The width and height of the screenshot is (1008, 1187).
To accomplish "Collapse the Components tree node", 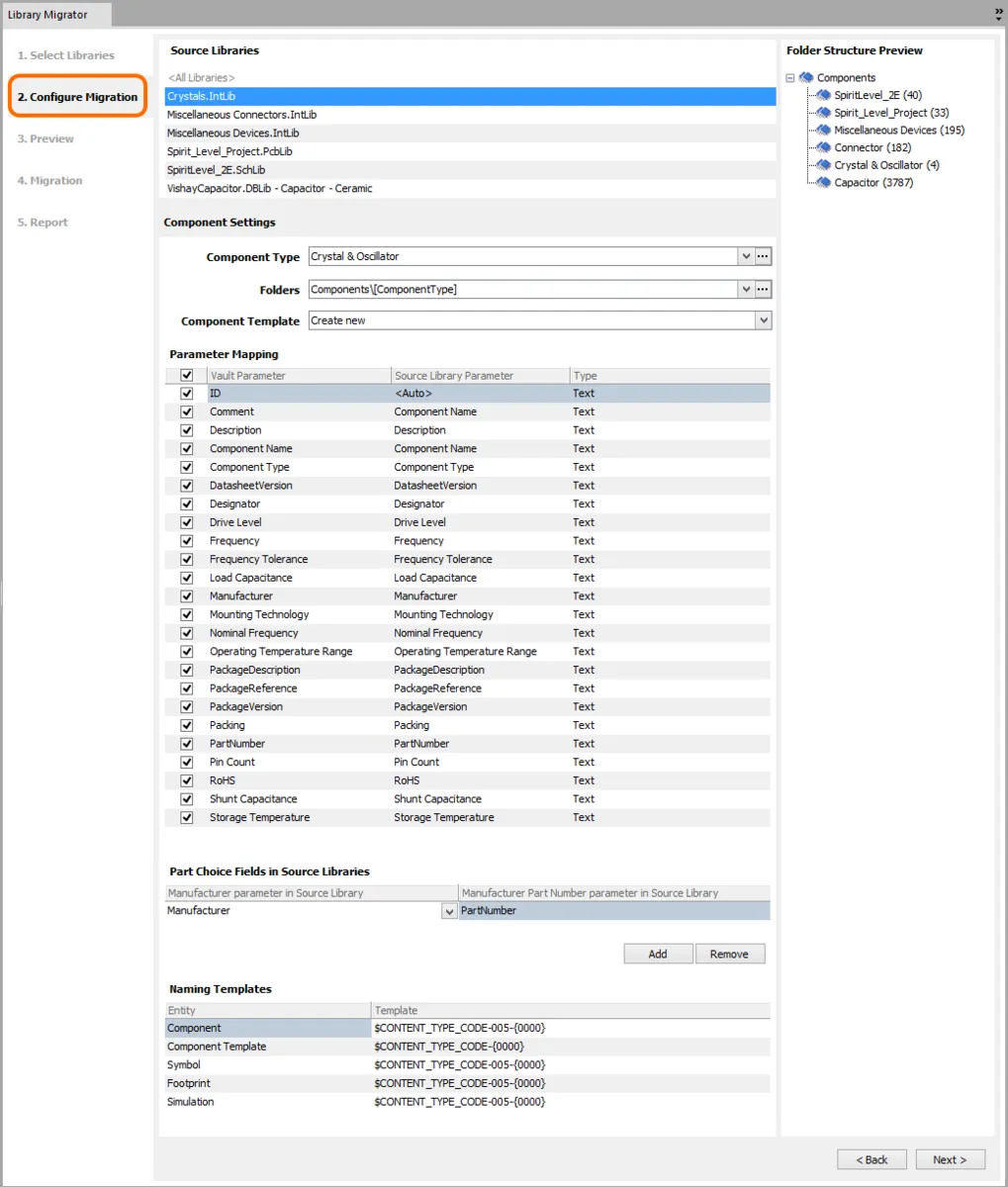I will [790, 77].
